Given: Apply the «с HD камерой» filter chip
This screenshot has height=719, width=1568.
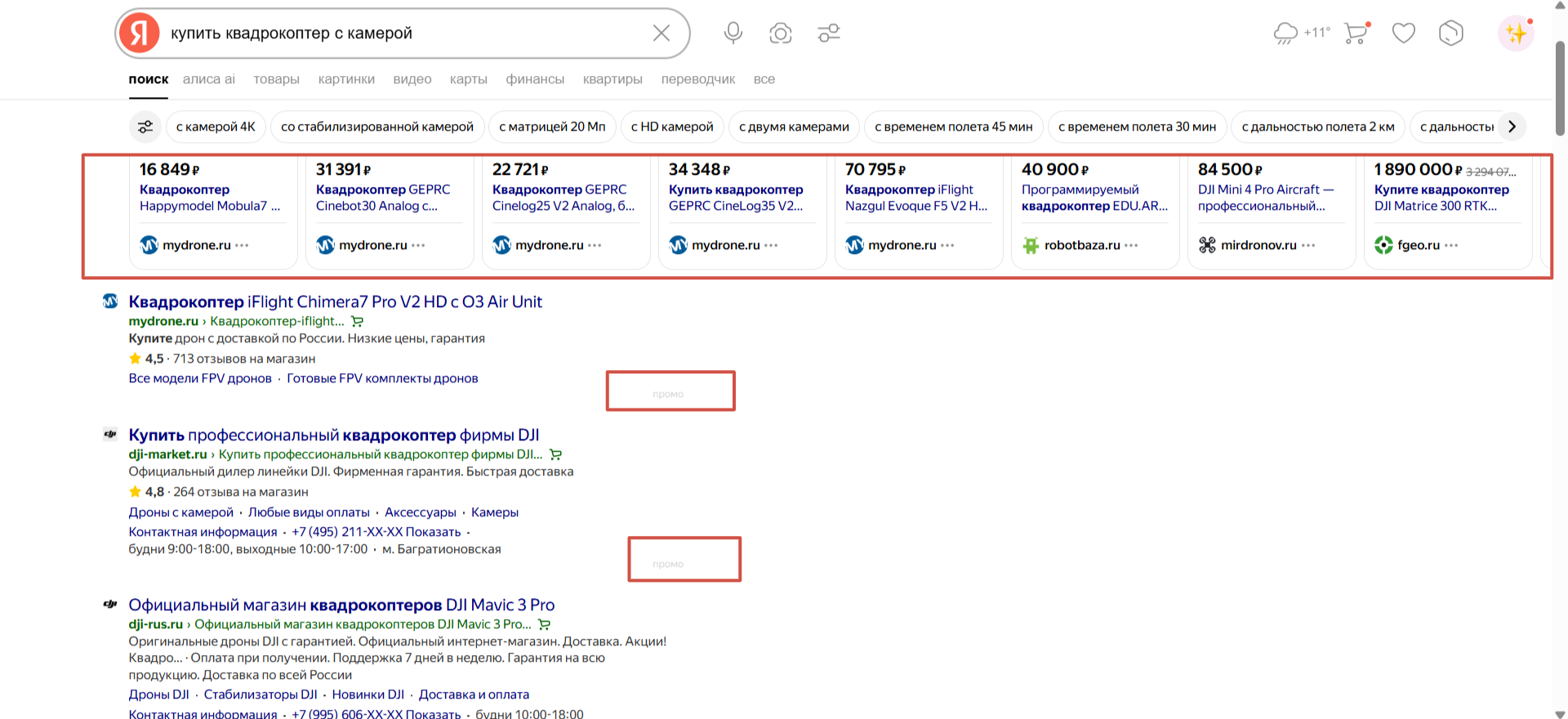Looking at the screenshot, I should click(672, 127).
